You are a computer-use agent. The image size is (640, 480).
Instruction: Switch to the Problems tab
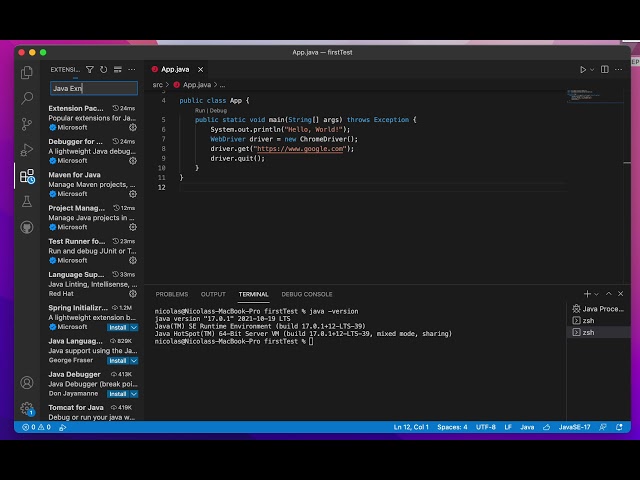pyautogui.click(x=172, y=294)
